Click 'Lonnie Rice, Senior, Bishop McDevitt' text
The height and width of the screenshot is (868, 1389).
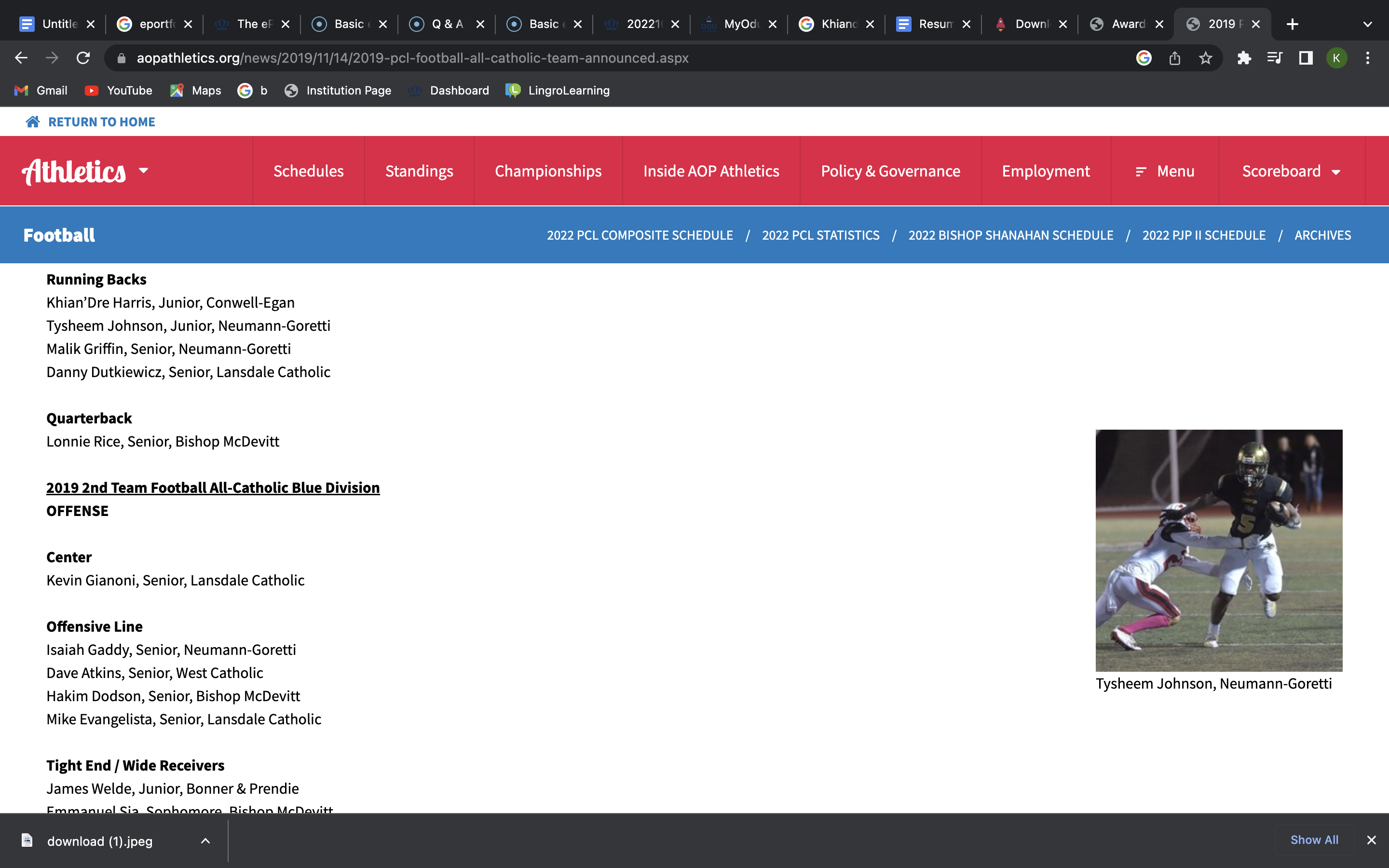[x=163, y=441]
